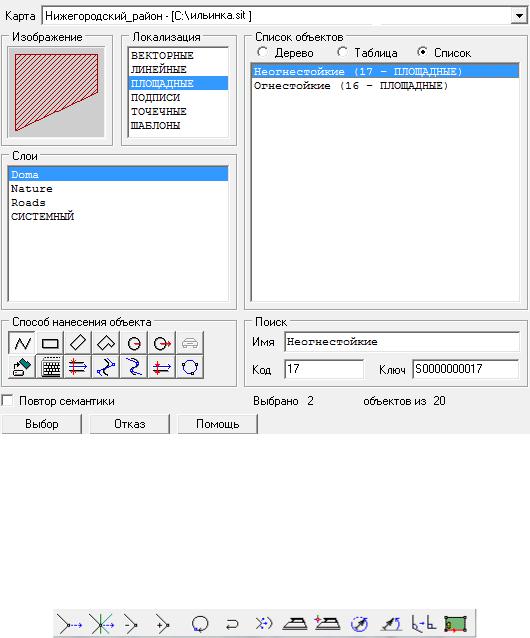Enable the Повтор семантики checkbox
Image resolution: width=530 pixels, height=638 pixels.
[7, 400]
